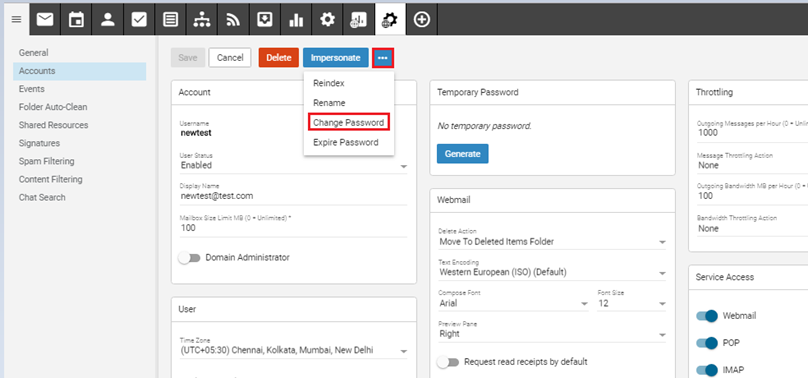Image resolution: width=808 pixels, height=378 pixels.
Task: Choose Rename from the dropdown menu
Action: tap(349, 103)
